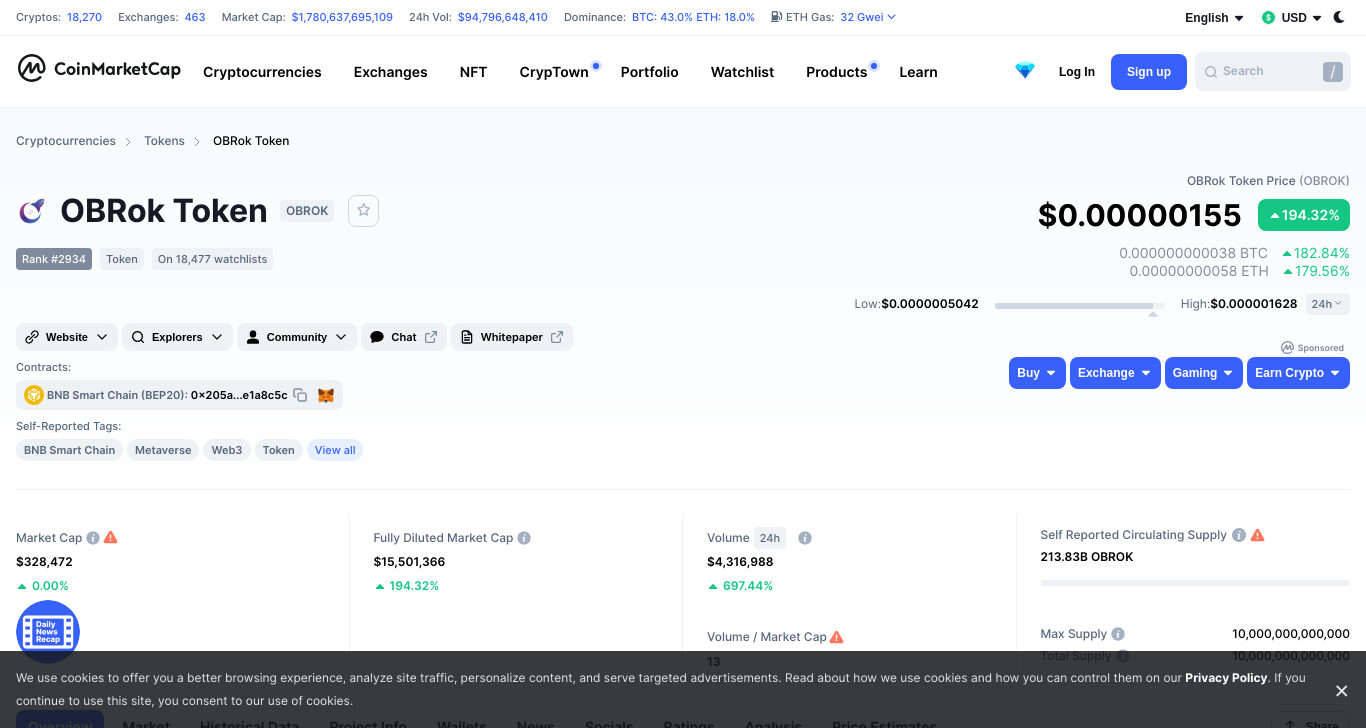Viewport: 1366px width, 728px height.
Task: Click the OBRok Token logo
Action: click(32, 211)
